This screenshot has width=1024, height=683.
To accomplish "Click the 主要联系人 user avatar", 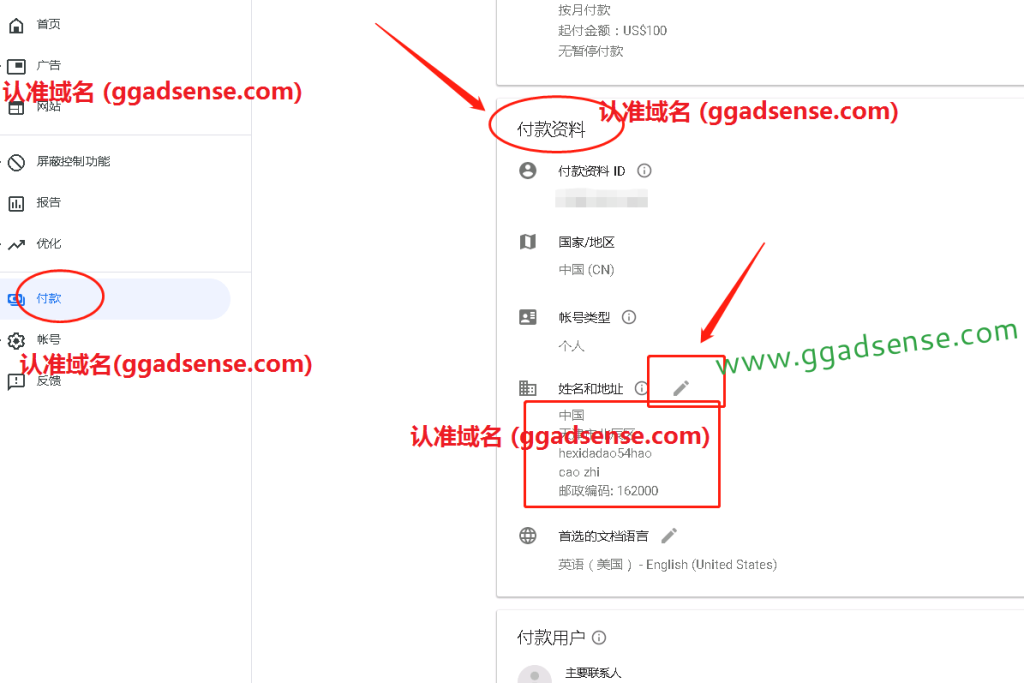I will tap(535, 675).
